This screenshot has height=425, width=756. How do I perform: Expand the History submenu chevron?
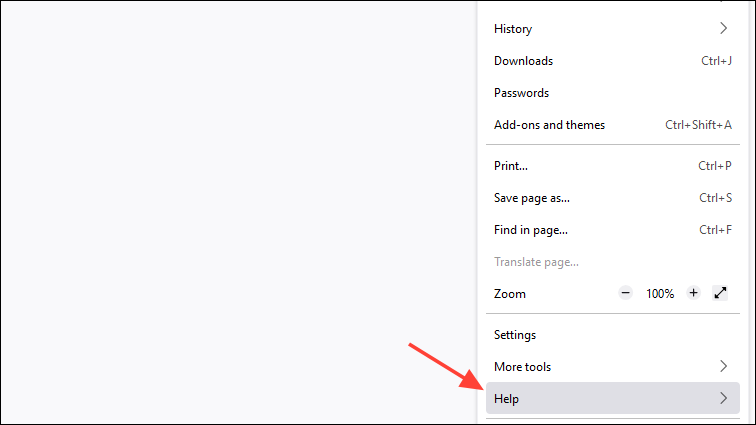[x=723, y=29]
